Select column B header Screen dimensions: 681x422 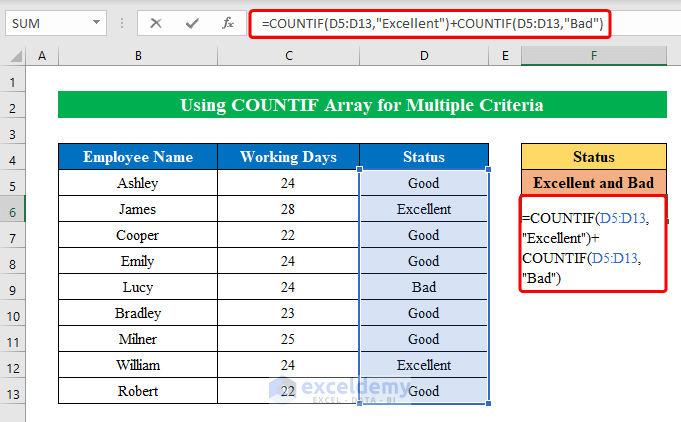(138, 56)
